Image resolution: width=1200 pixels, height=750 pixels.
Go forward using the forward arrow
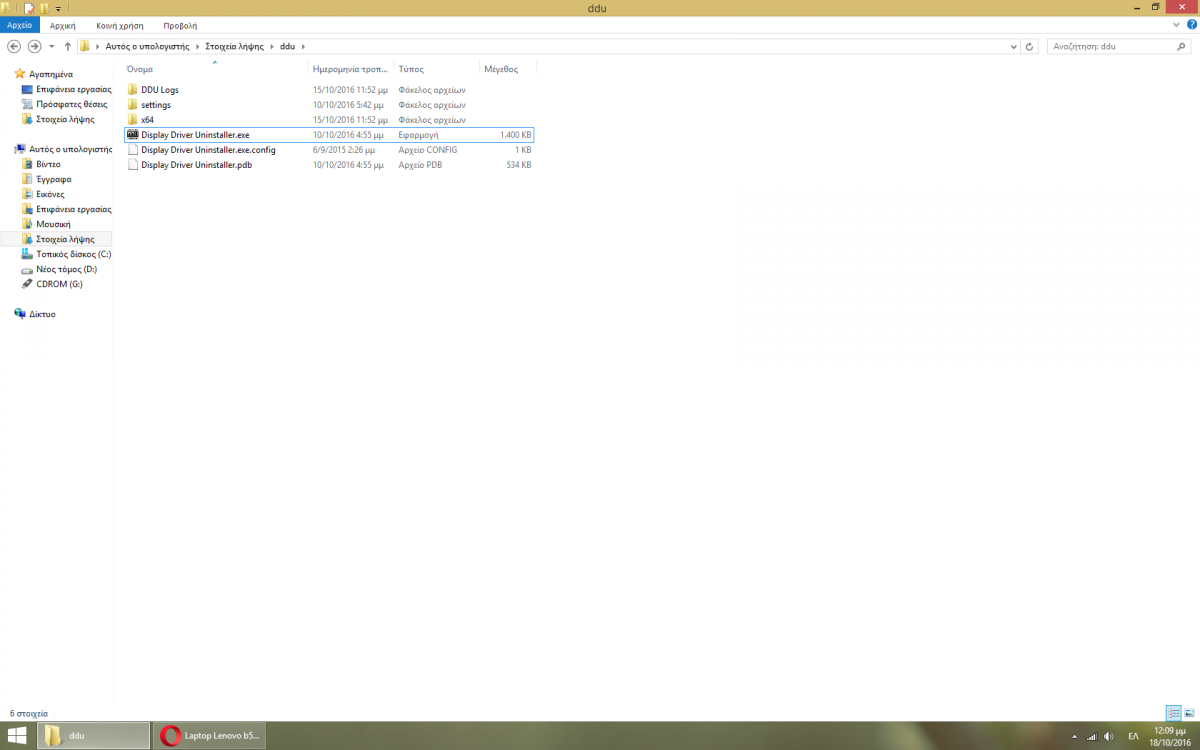pyautogui.click(x=34, y=46)
